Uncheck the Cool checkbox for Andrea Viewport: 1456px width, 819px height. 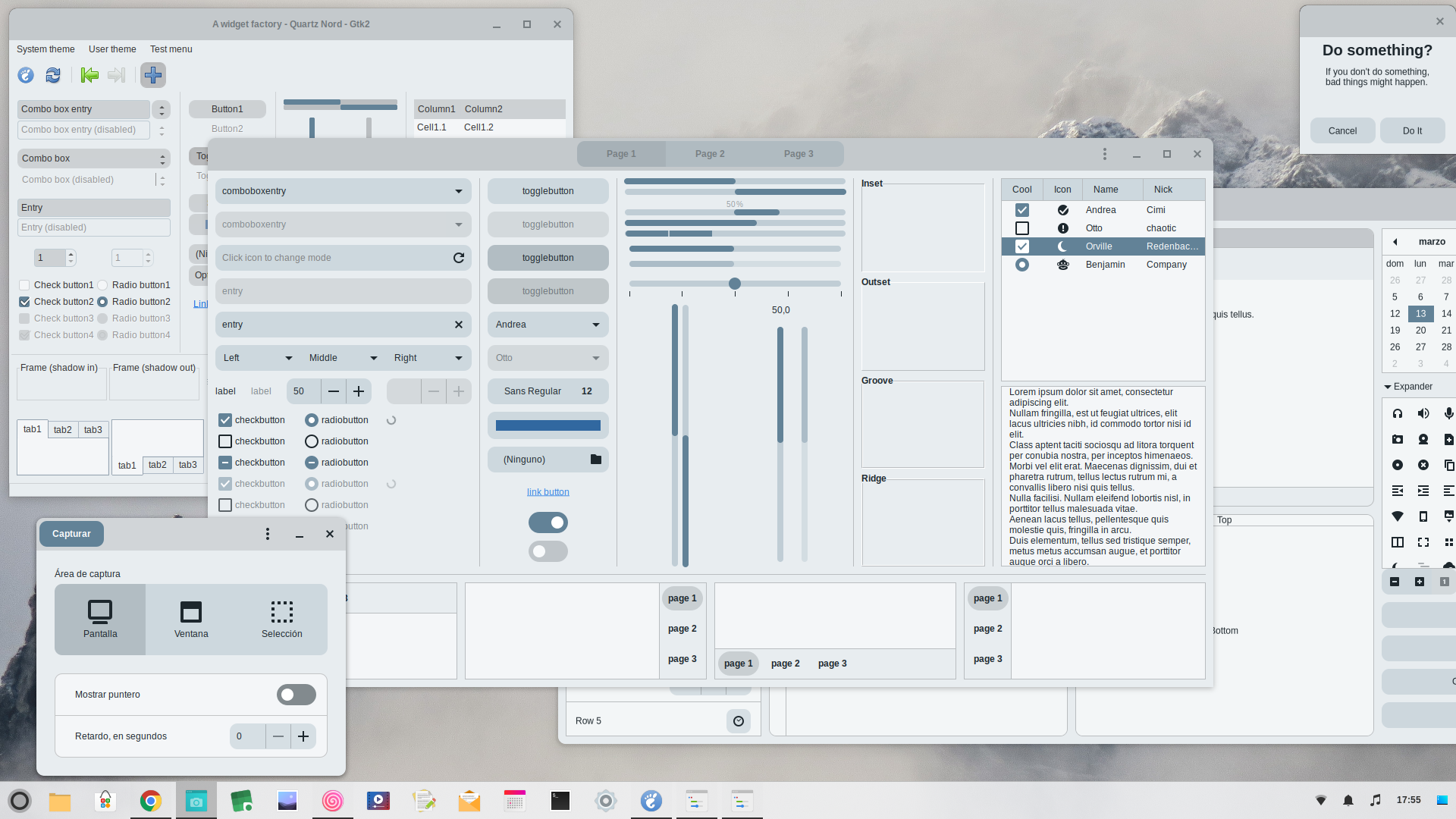1022,210
